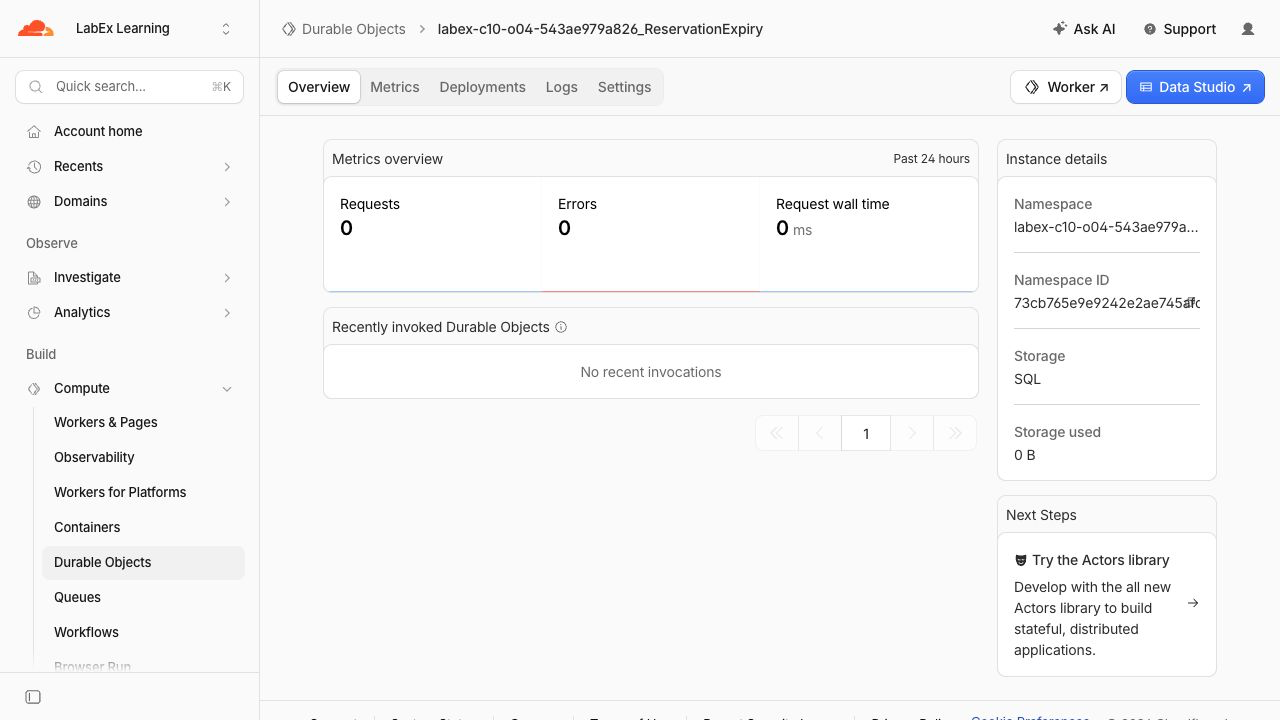This screenshot has width=1280, height=720.
Task: Click page number 1
Action: tap(866, 433)
